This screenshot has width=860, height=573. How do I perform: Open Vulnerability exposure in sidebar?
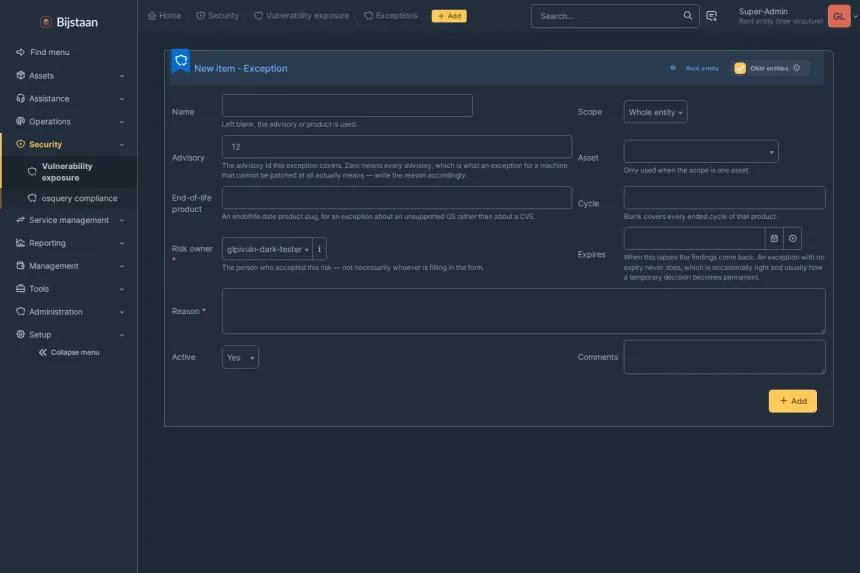69,172
